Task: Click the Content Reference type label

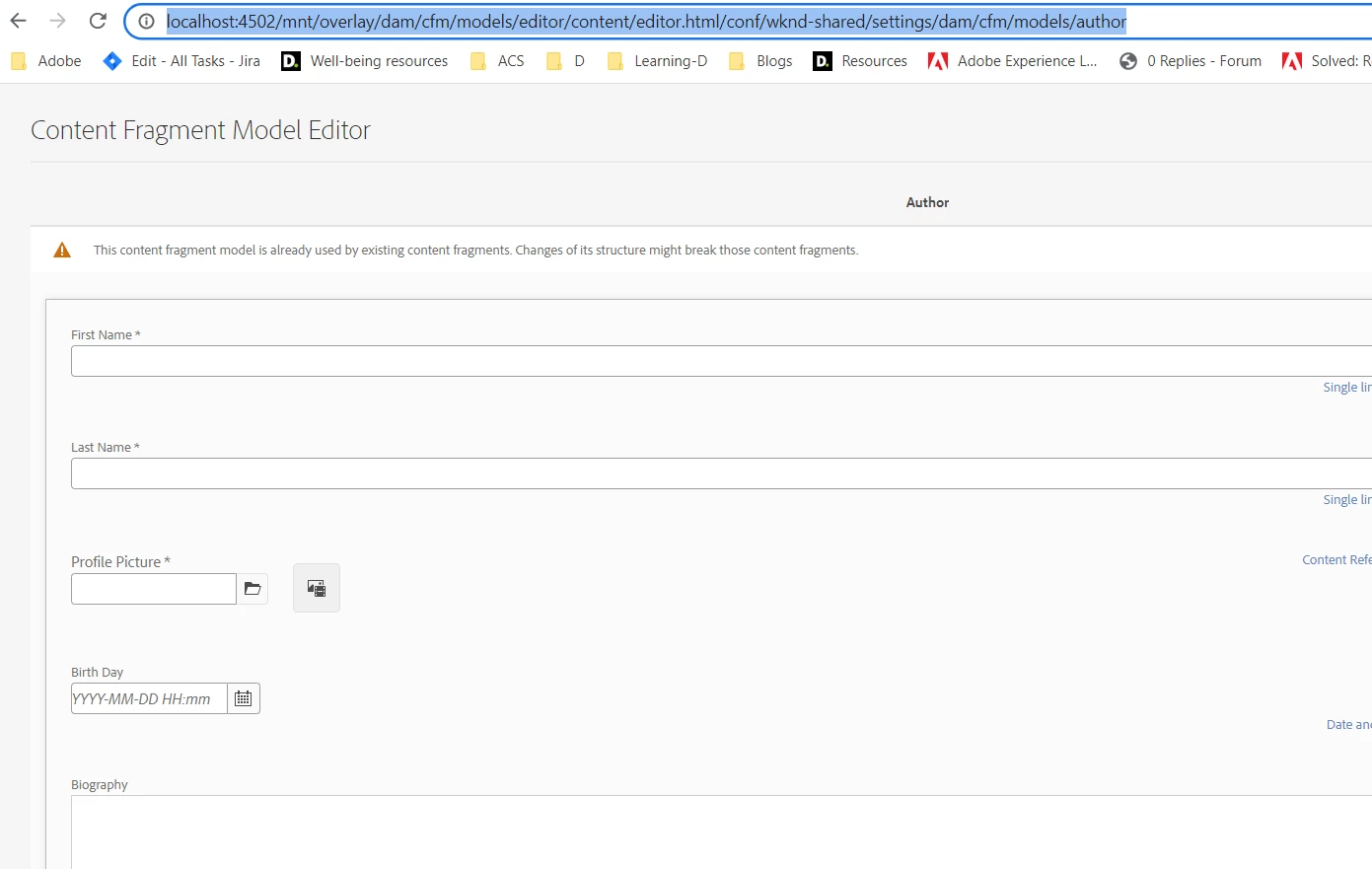Action: click(1336, 559)
